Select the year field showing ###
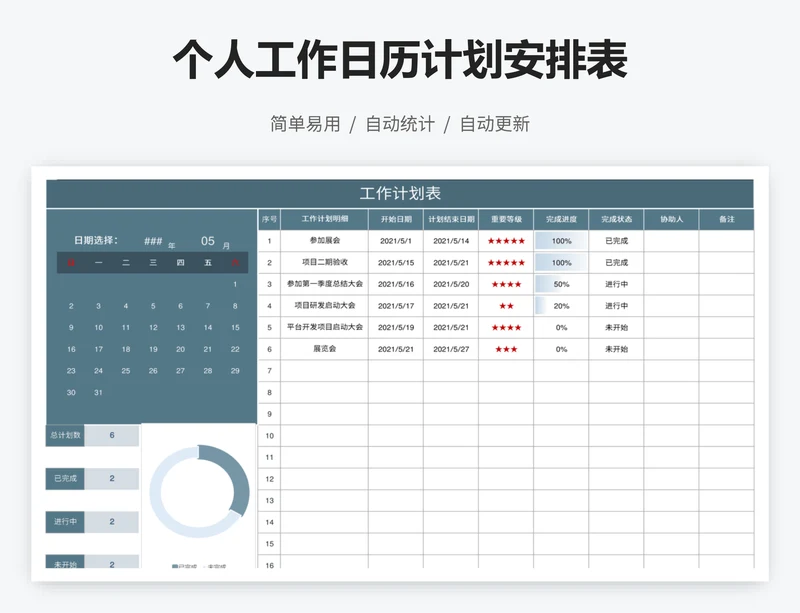 [153, 241]
